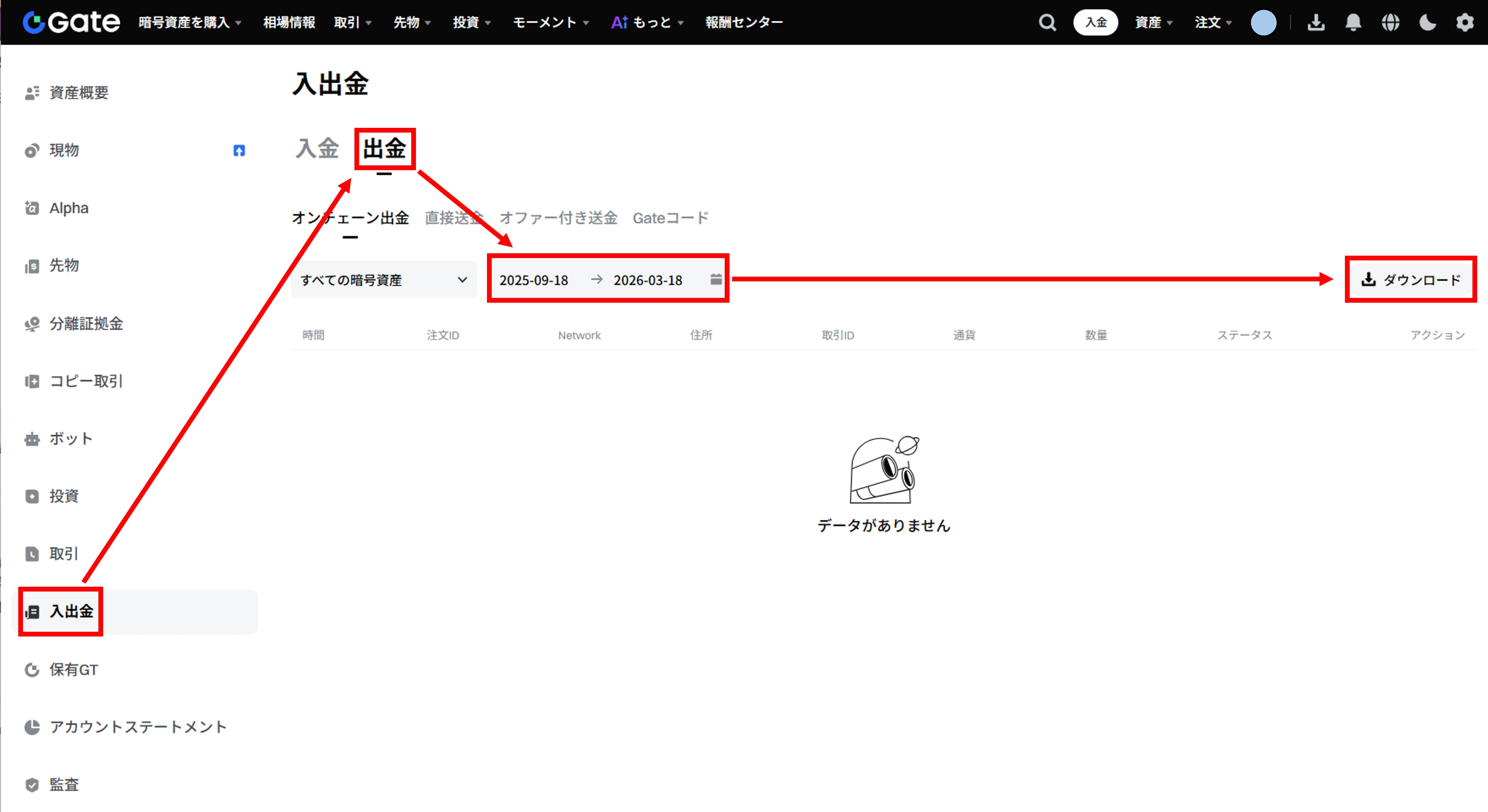Click the 数量 column header
1488x812 pixels.
pos(1096,335)
